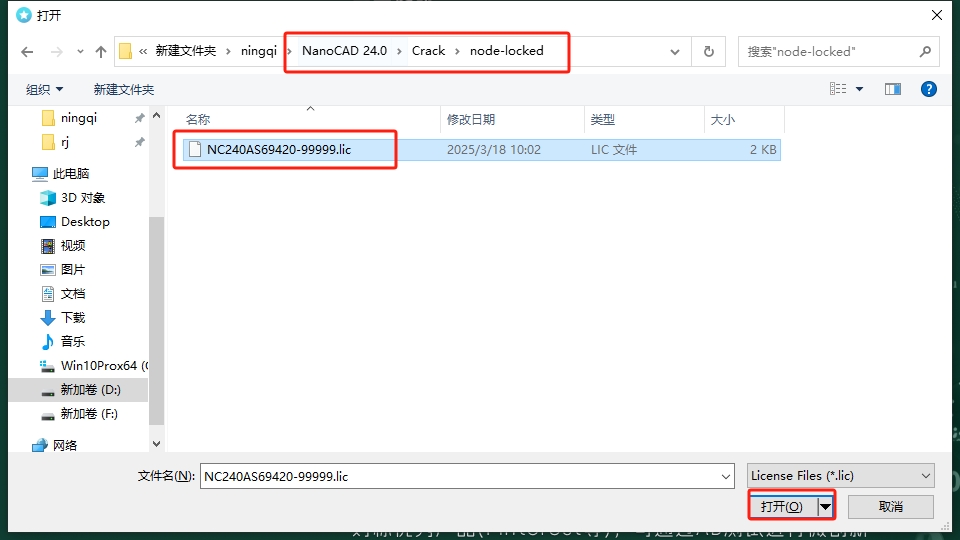Click the NanoCAD 24.0 breadcrumb segment

[344, 51]
